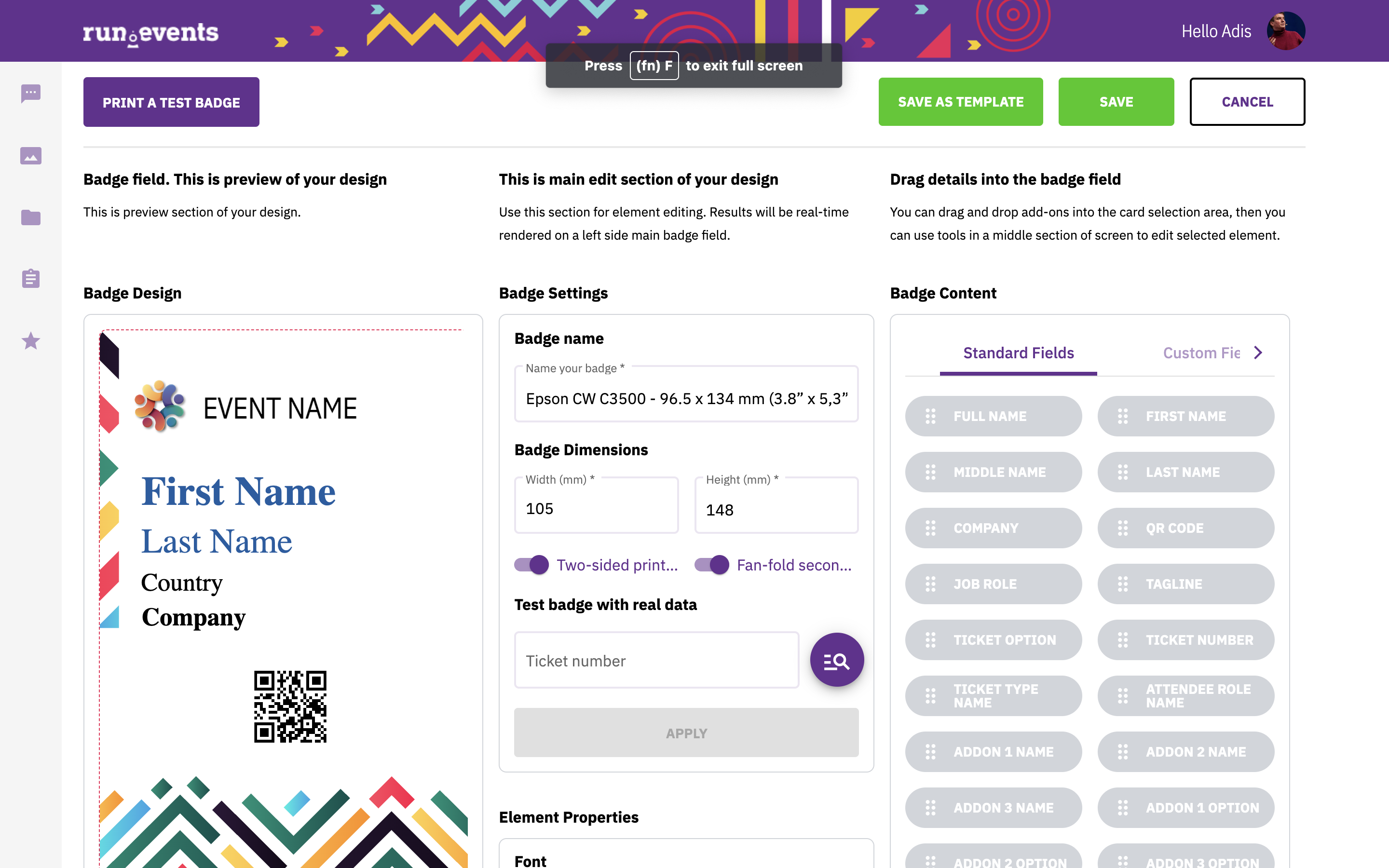Open the star favorites sidebar icon
Screen dimensions: 1389x868
point(30,341)
